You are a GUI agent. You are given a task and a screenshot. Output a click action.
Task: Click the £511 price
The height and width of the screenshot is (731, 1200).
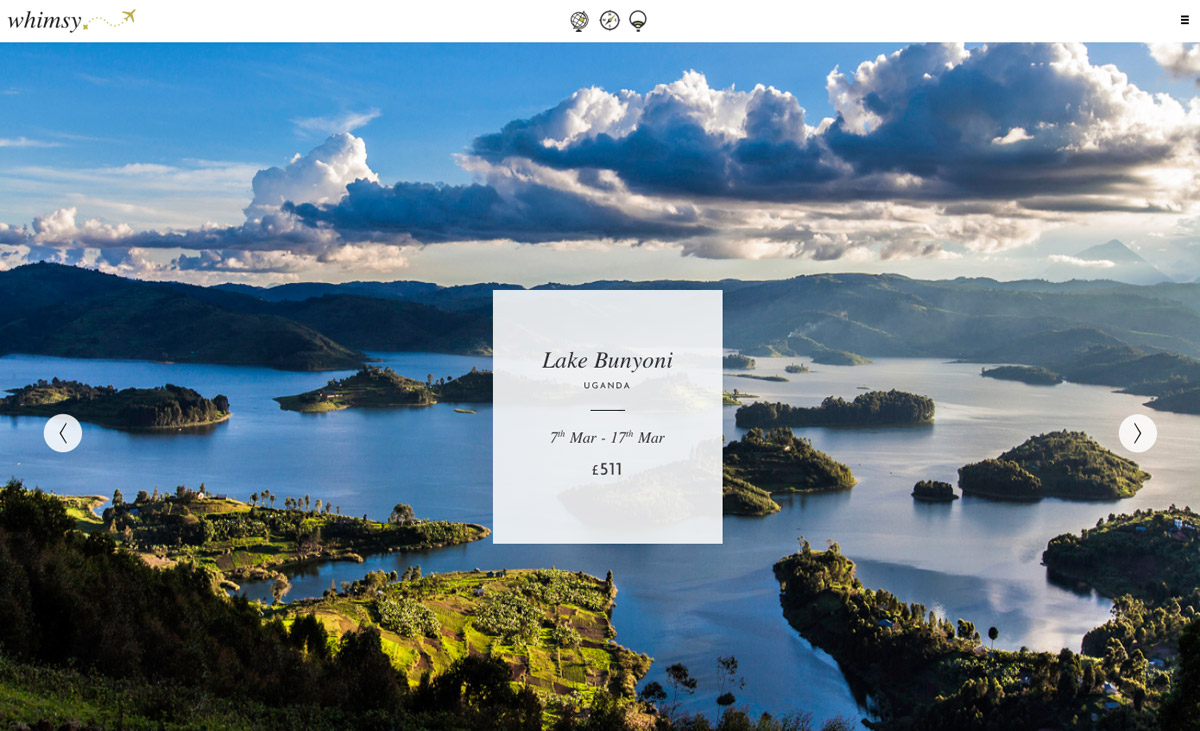pos(607,469)
